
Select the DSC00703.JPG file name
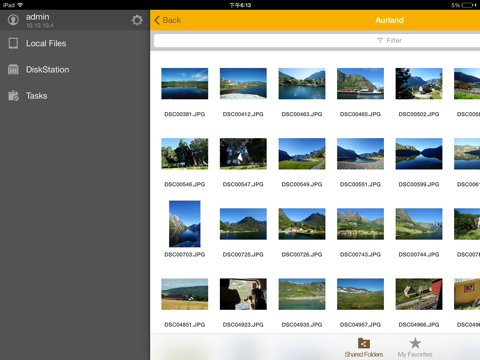pos(185,254)
